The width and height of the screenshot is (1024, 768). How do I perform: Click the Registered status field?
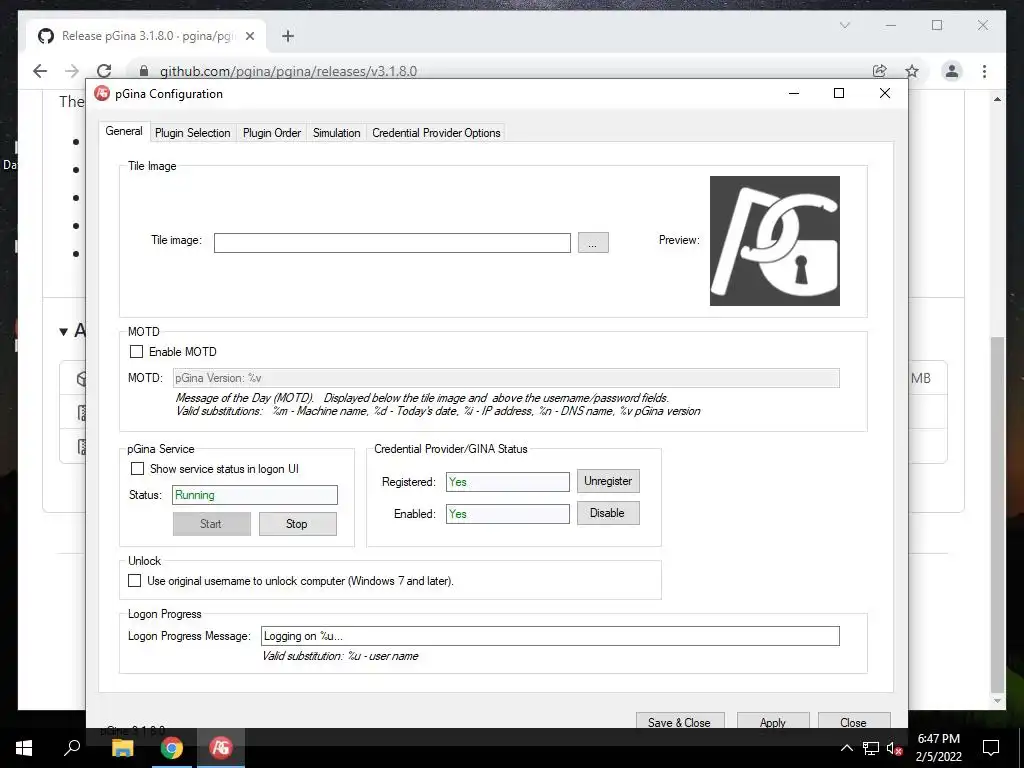507,482
